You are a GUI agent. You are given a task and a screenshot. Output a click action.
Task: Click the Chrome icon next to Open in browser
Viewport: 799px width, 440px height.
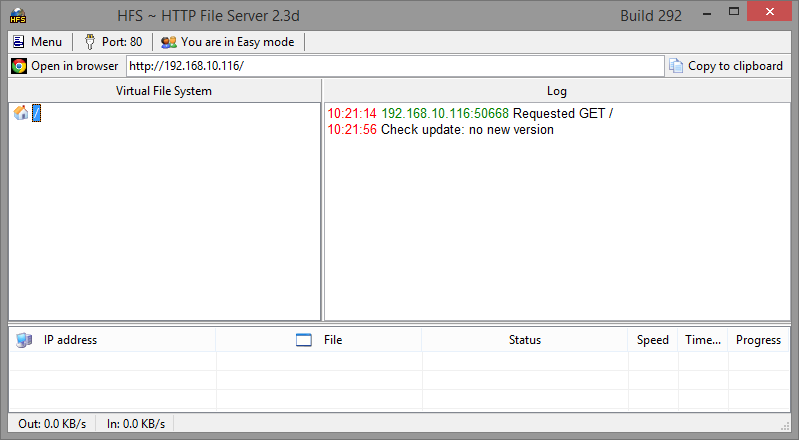19,66
